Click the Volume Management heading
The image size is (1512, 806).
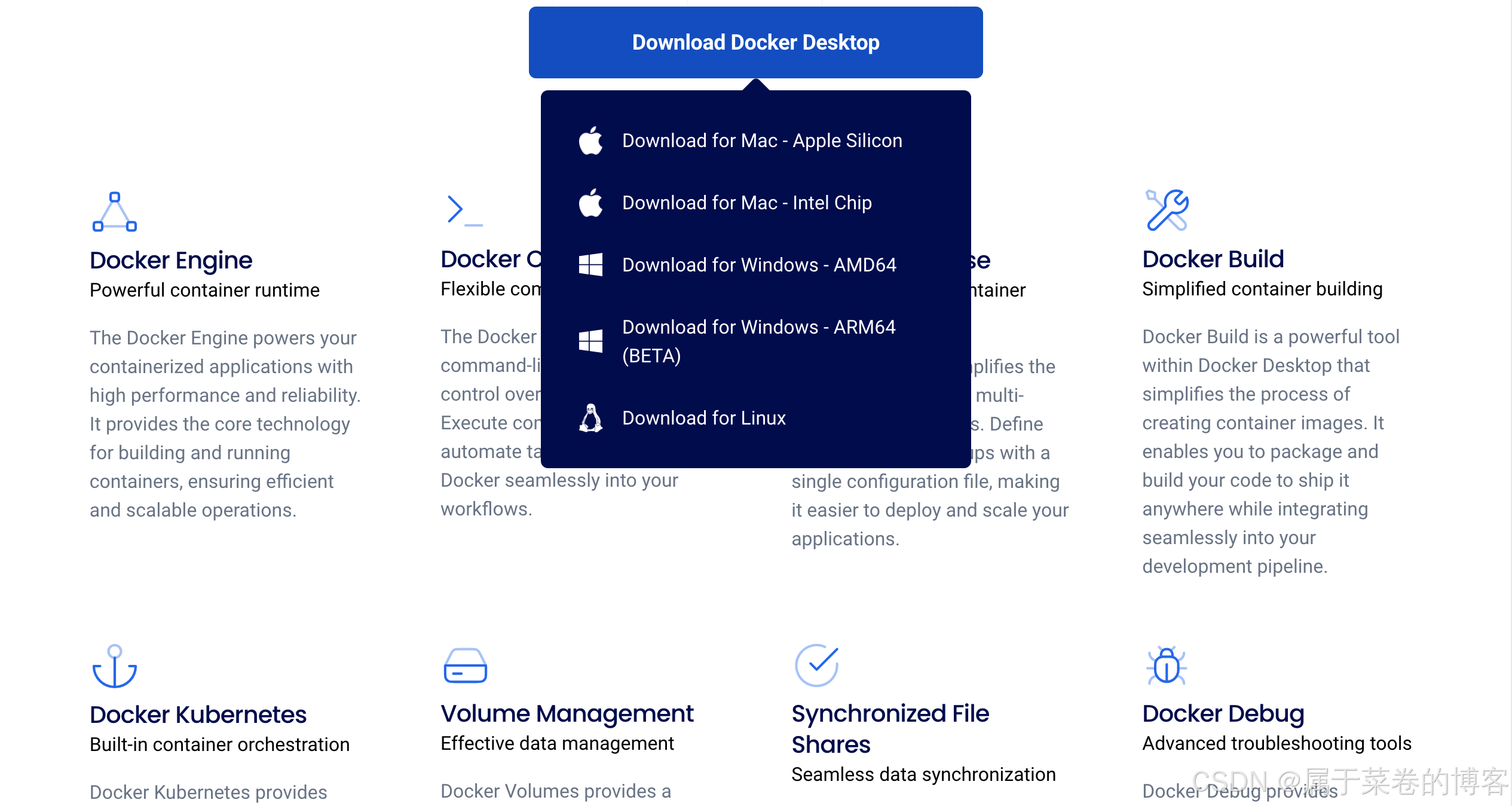[567, 713]
